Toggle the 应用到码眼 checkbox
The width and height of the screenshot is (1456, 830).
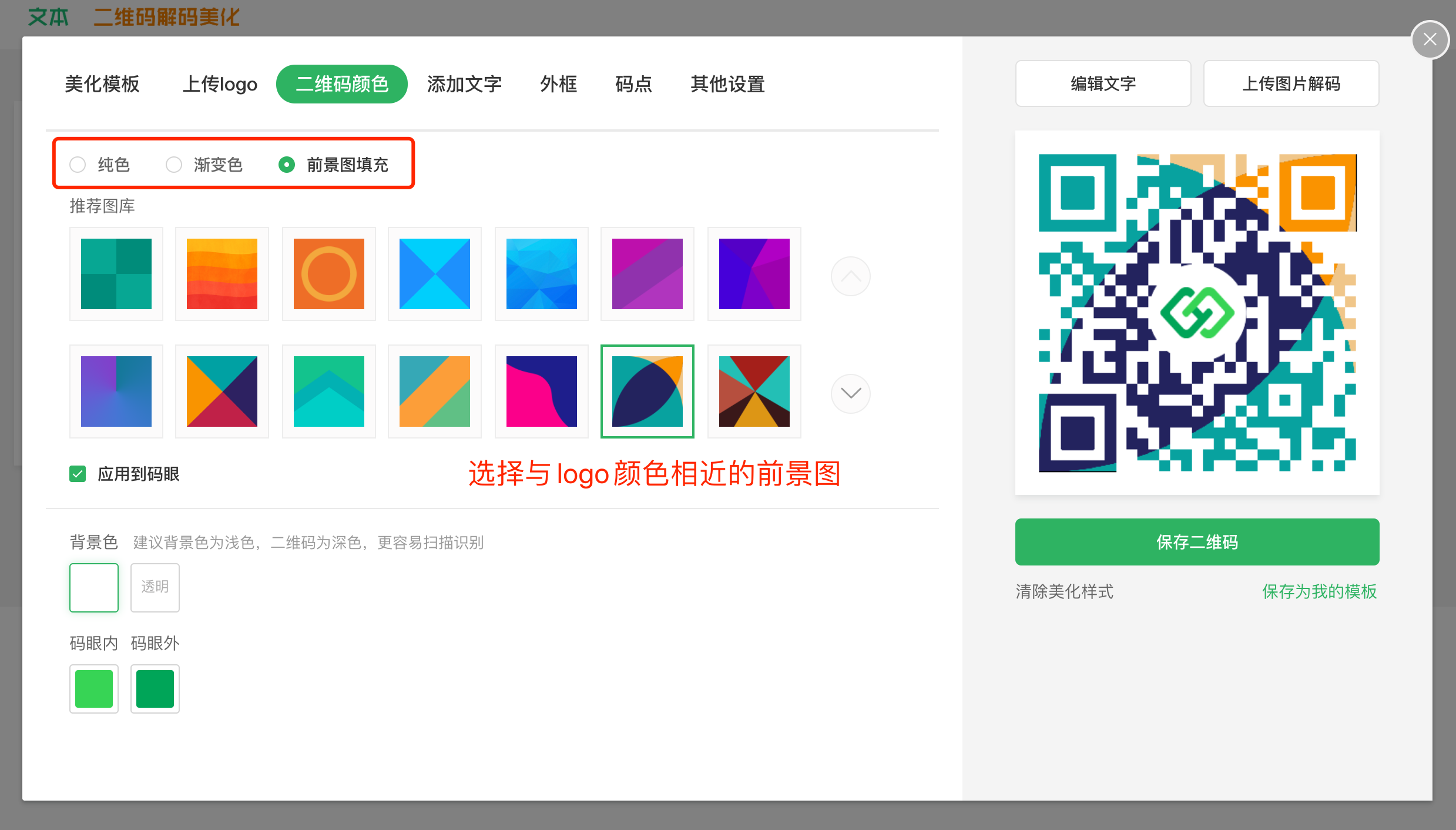point(78,474)
